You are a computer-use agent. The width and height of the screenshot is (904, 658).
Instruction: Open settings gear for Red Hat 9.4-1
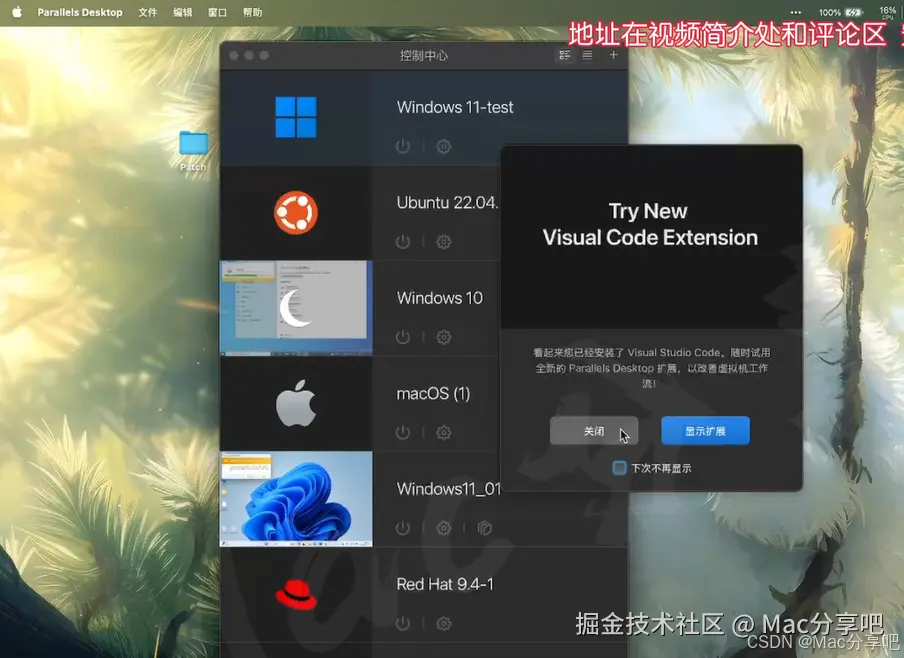[443, 623]
